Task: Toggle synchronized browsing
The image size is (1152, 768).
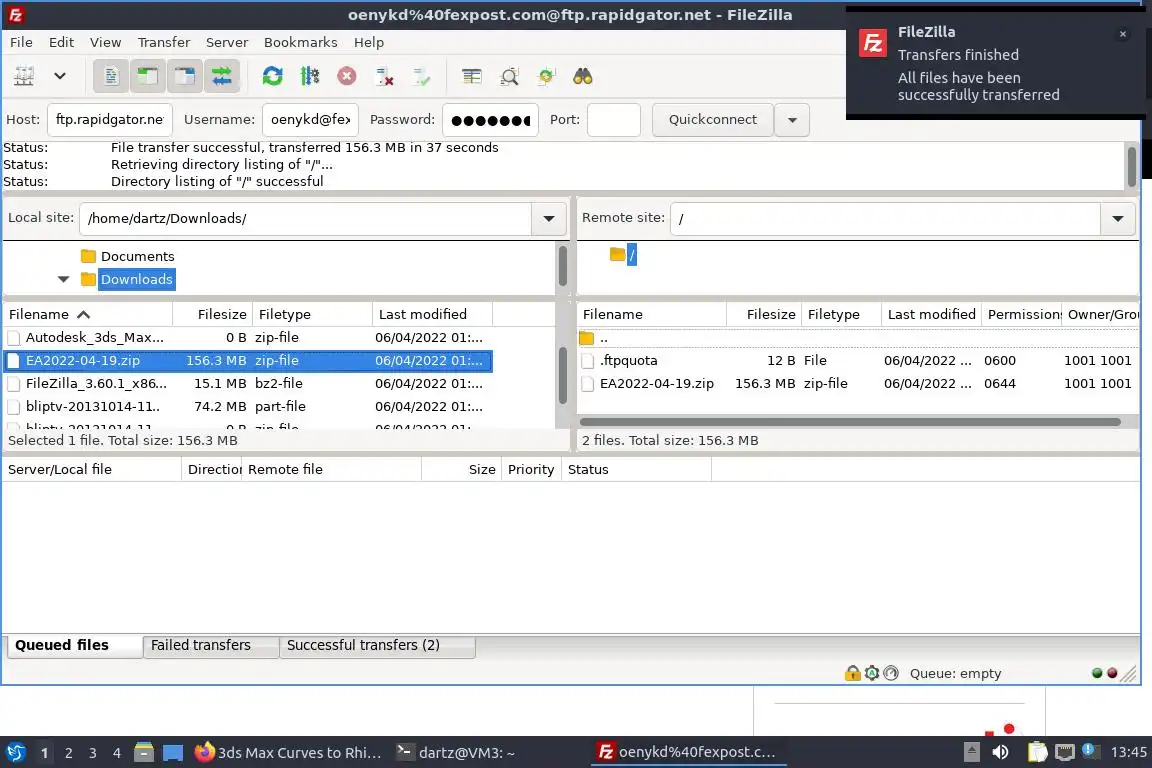Action: (546, 76)
